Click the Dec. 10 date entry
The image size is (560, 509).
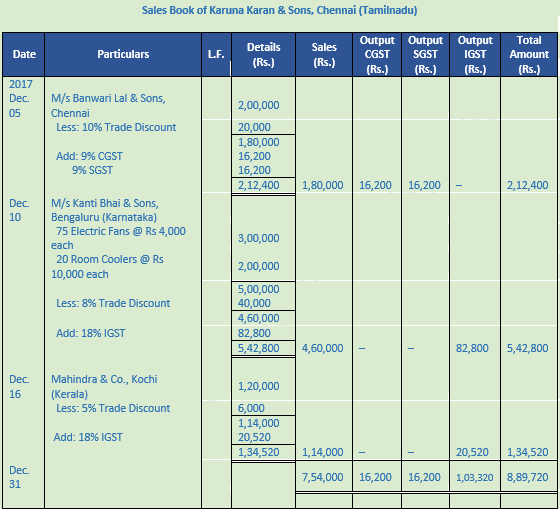(19, 210)
